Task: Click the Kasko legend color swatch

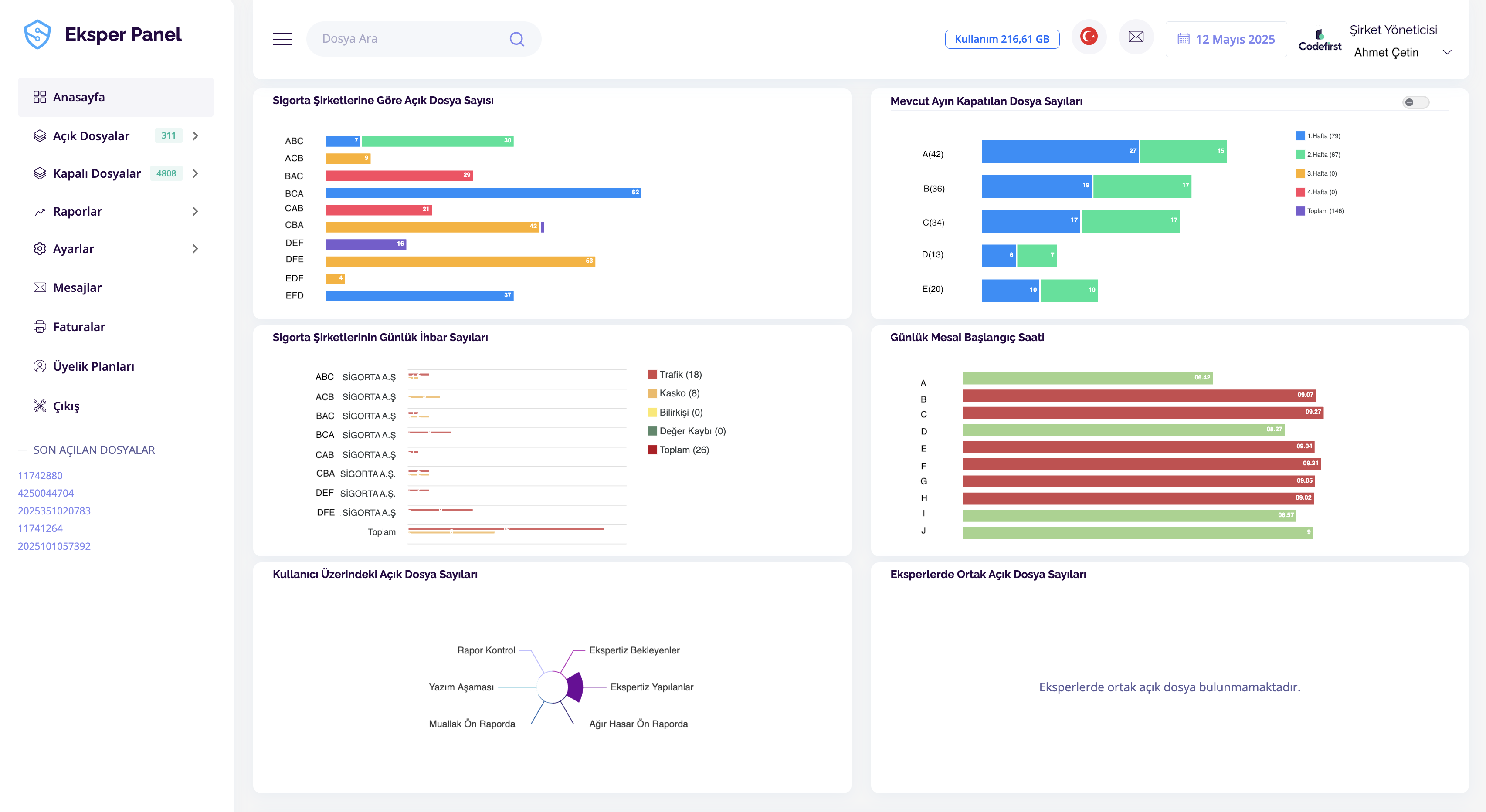Action: coord(652,393)
